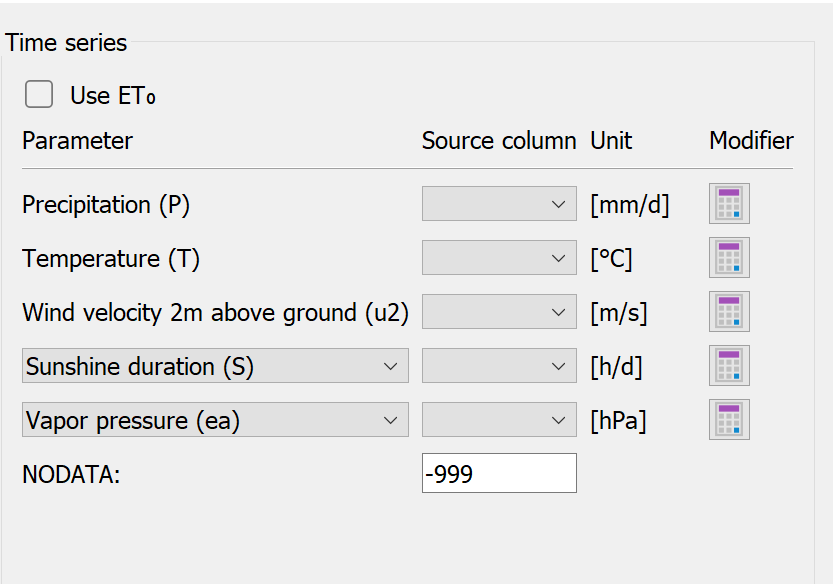This screenshot has height=584, width=833.
Task: Open the source column dropdown for Sunshine duration
Action: (499, 366)
